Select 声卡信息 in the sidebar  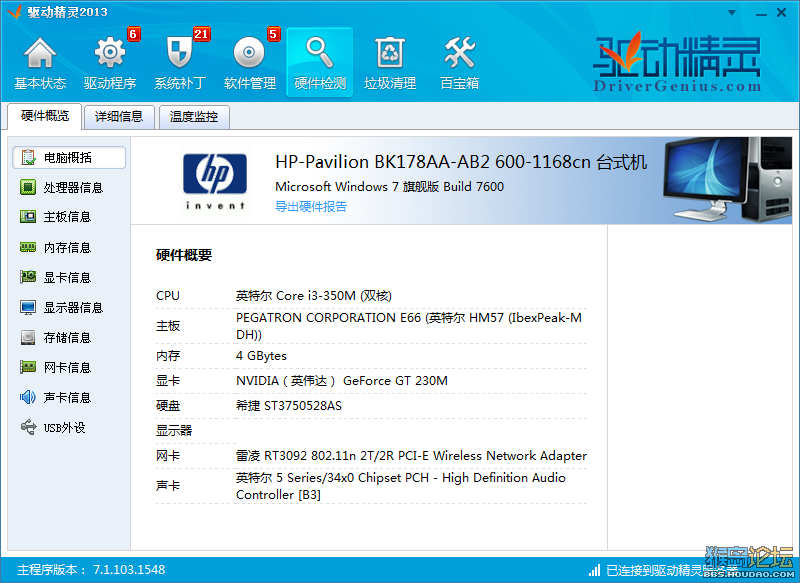pos(69,397)
